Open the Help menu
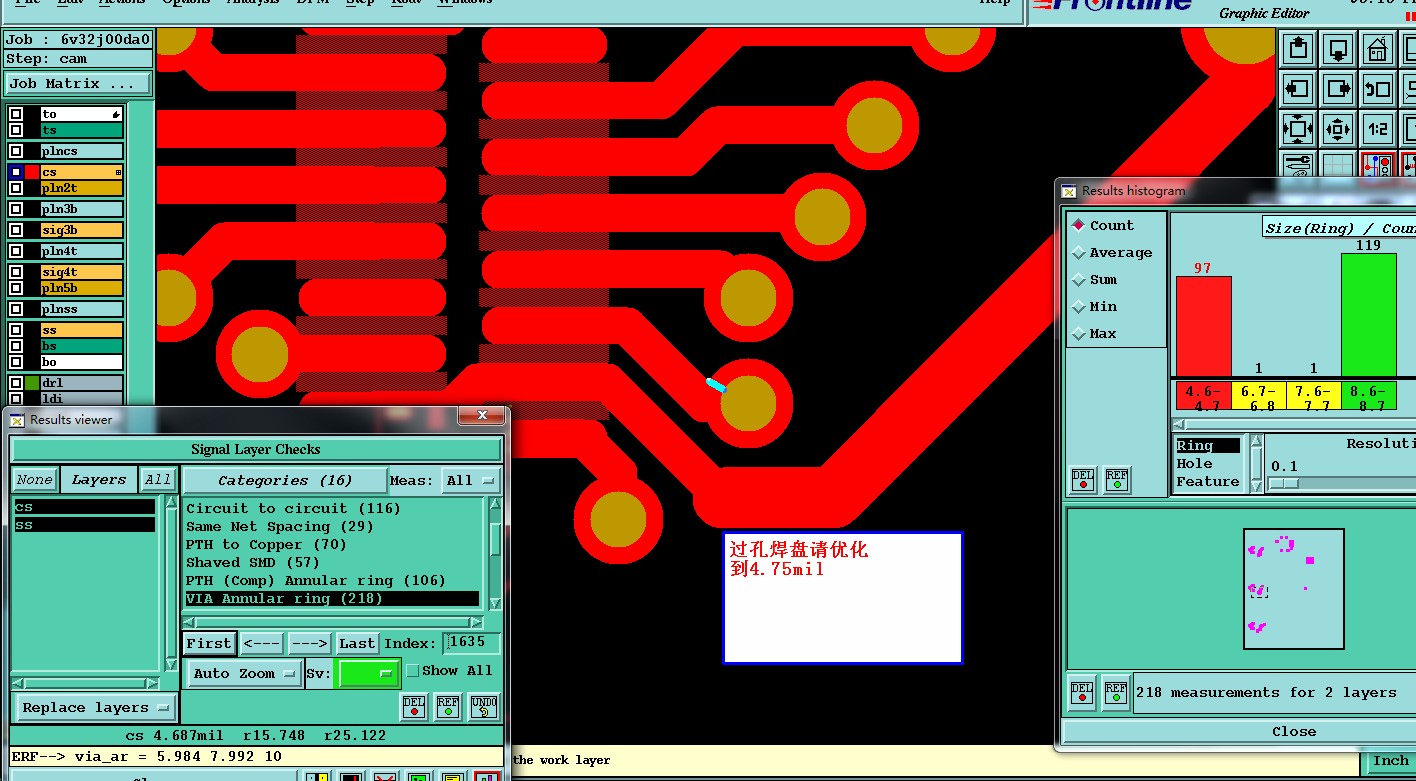This screenshot has height=781, width=1416. [x=994, y=3]
